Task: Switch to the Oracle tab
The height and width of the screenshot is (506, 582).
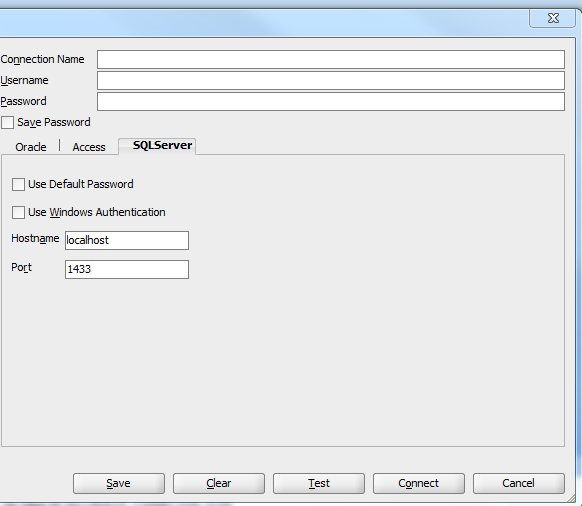Action: [x=31, y=147]
